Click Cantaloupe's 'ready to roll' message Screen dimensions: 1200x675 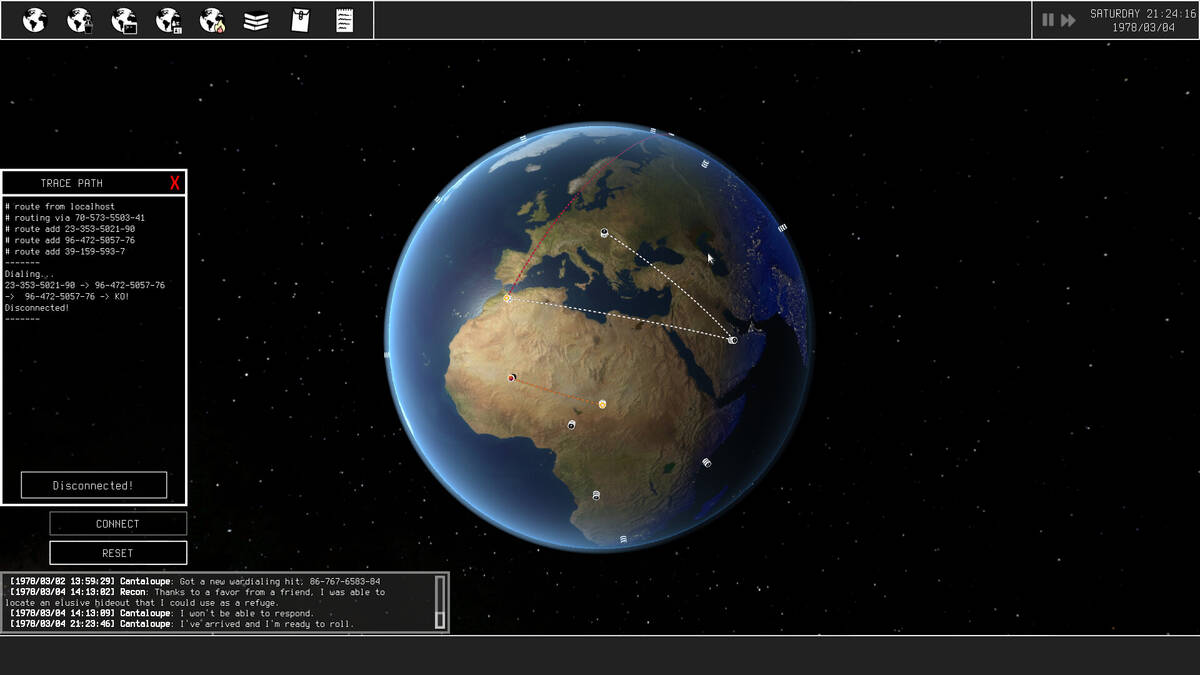coord(182,624)
